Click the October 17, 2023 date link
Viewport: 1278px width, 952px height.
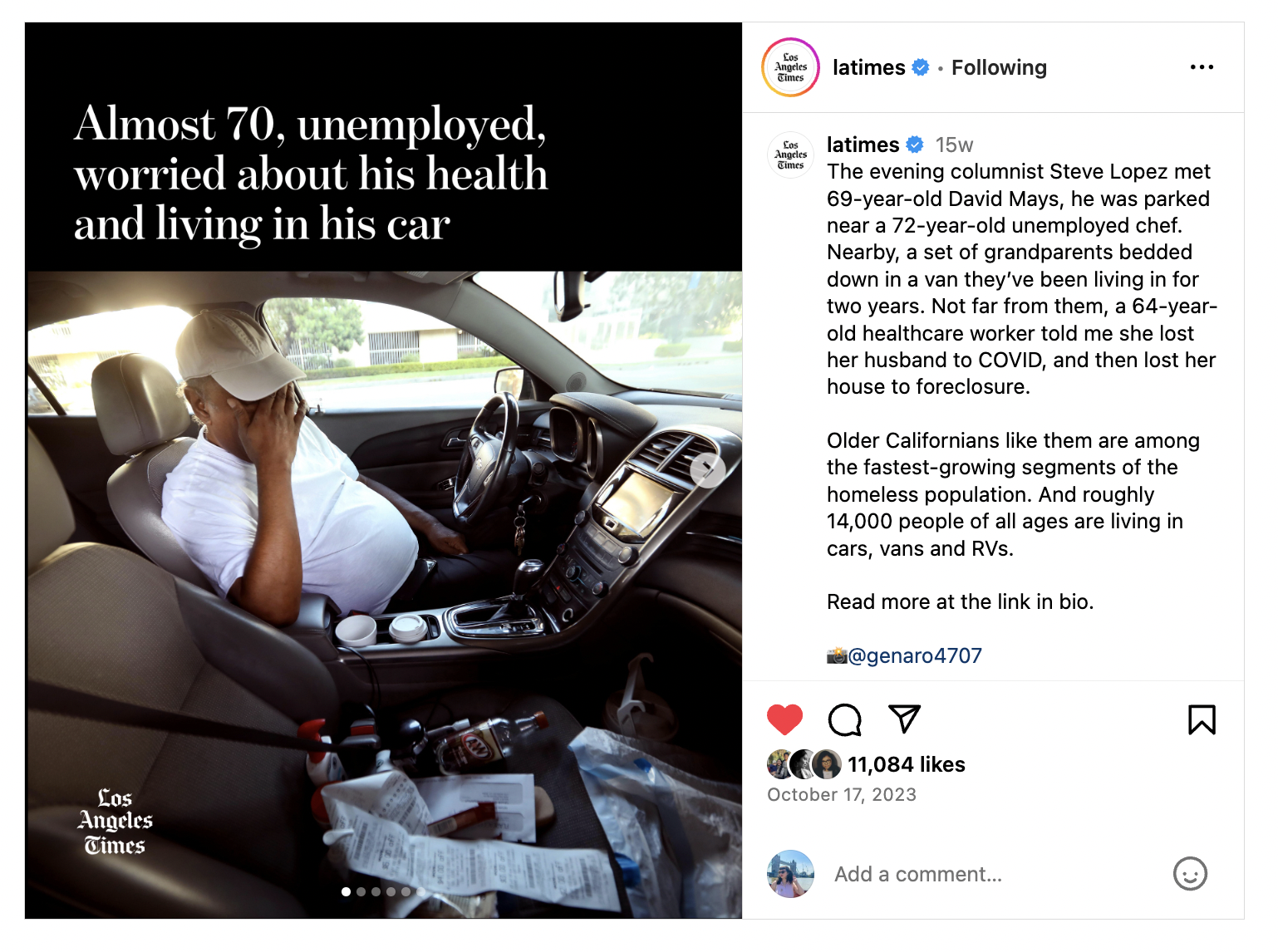[x=842, y=795]
